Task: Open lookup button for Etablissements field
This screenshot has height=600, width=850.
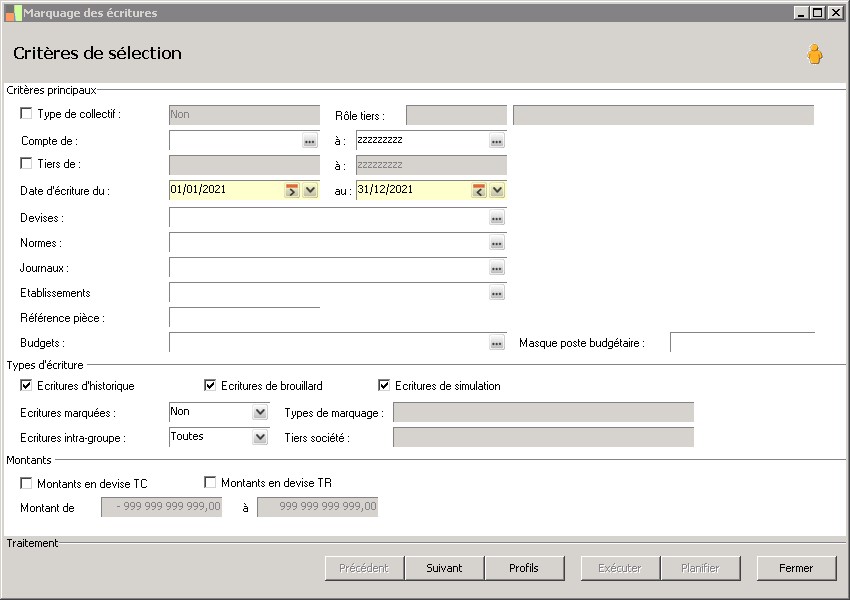Action: click(497, 293)
